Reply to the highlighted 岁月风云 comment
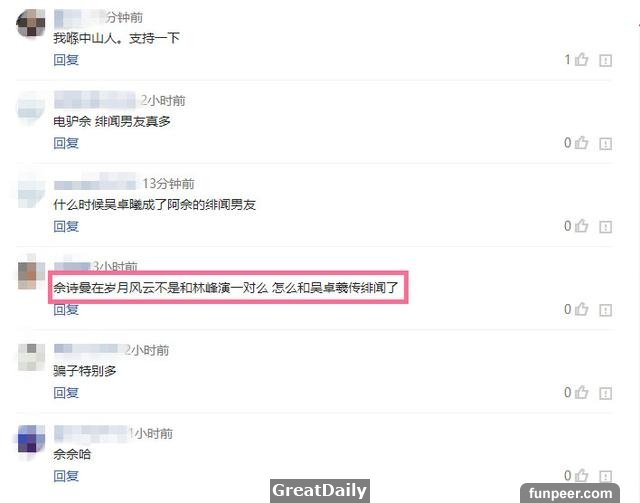640x503 pixels. tap(66, 309)
